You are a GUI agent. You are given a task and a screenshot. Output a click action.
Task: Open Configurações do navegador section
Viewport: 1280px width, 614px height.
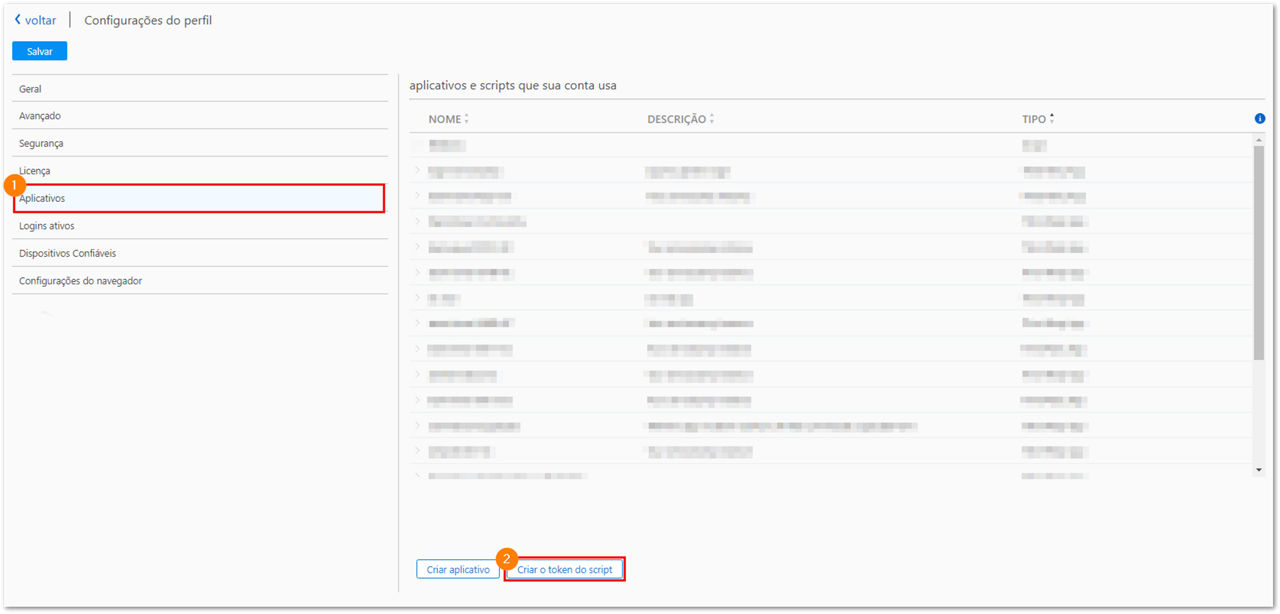click(200, 281)
